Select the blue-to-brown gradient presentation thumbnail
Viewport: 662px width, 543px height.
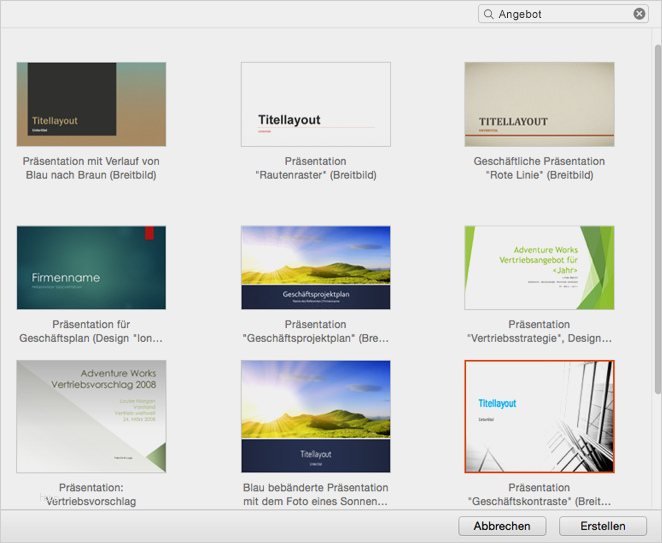tap(91, 104)
